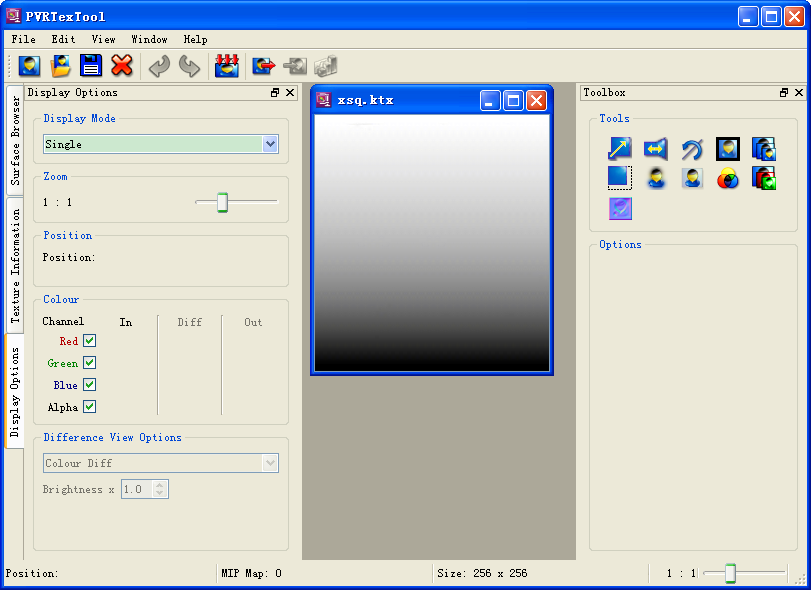Open the Display Mode dropdown showing Single

click(x=270, y=144)
